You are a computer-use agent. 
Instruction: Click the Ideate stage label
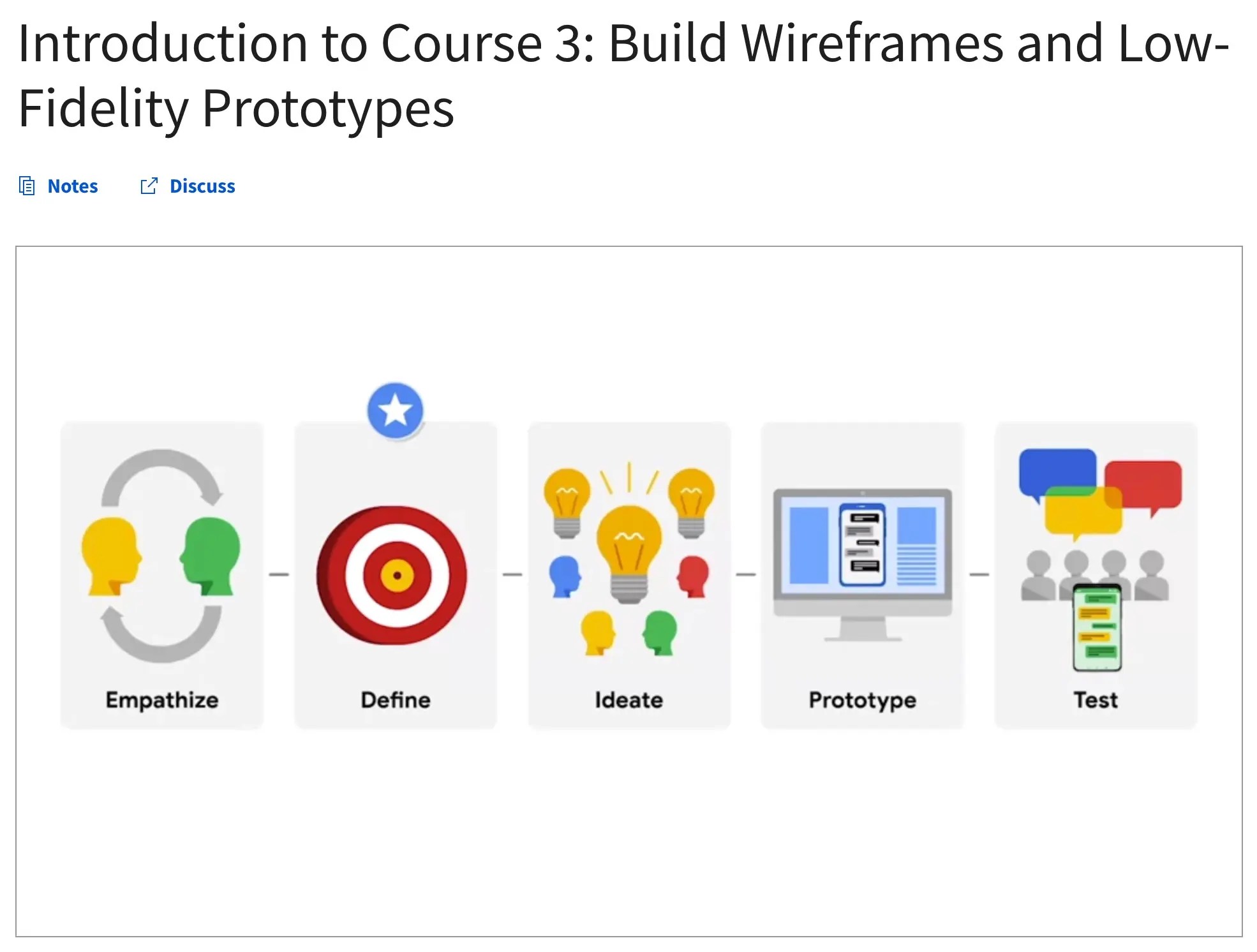coord(628,699)
